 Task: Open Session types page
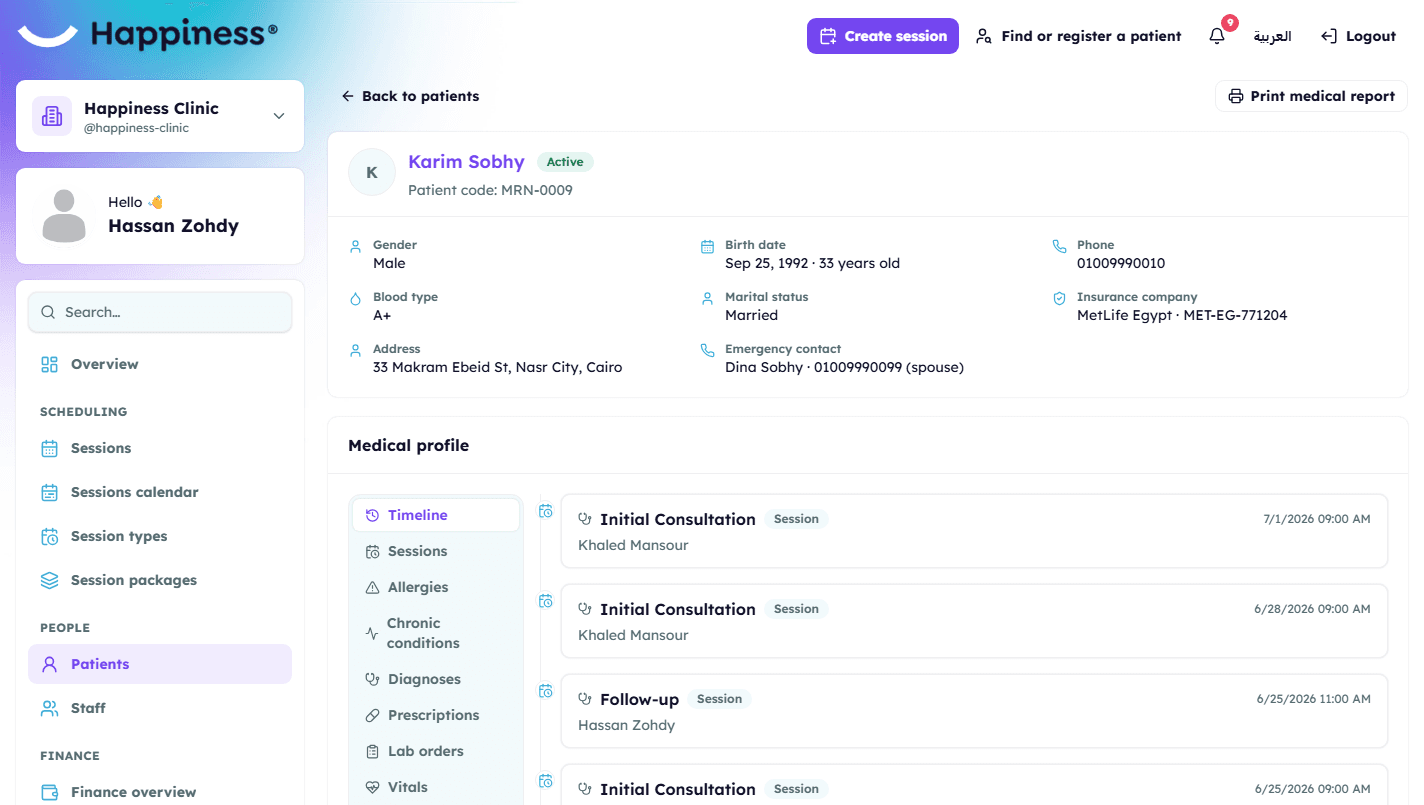(x=160, y=536)
